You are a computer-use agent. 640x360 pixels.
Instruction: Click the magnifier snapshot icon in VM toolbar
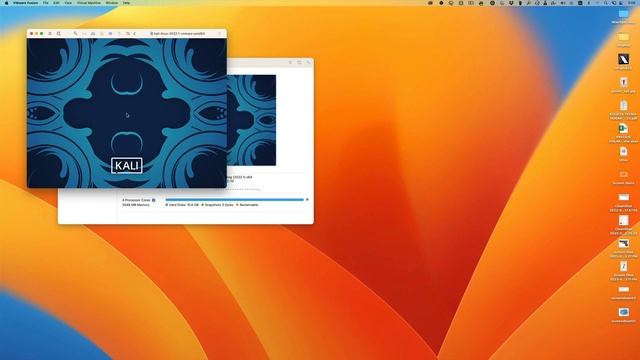click(x=59, y=33)
